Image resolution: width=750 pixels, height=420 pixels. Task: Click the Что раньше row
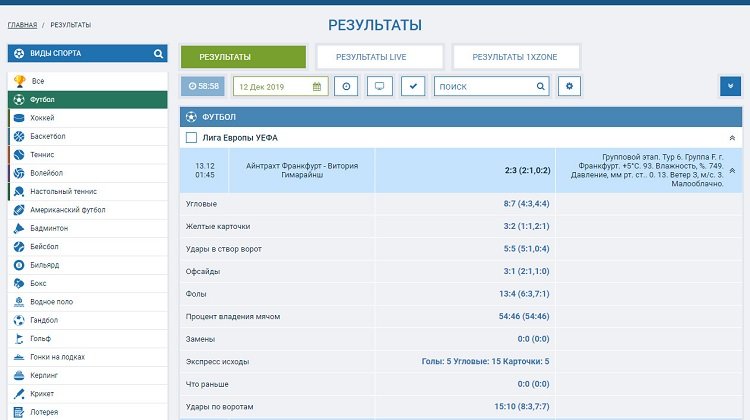pos(461,384)
